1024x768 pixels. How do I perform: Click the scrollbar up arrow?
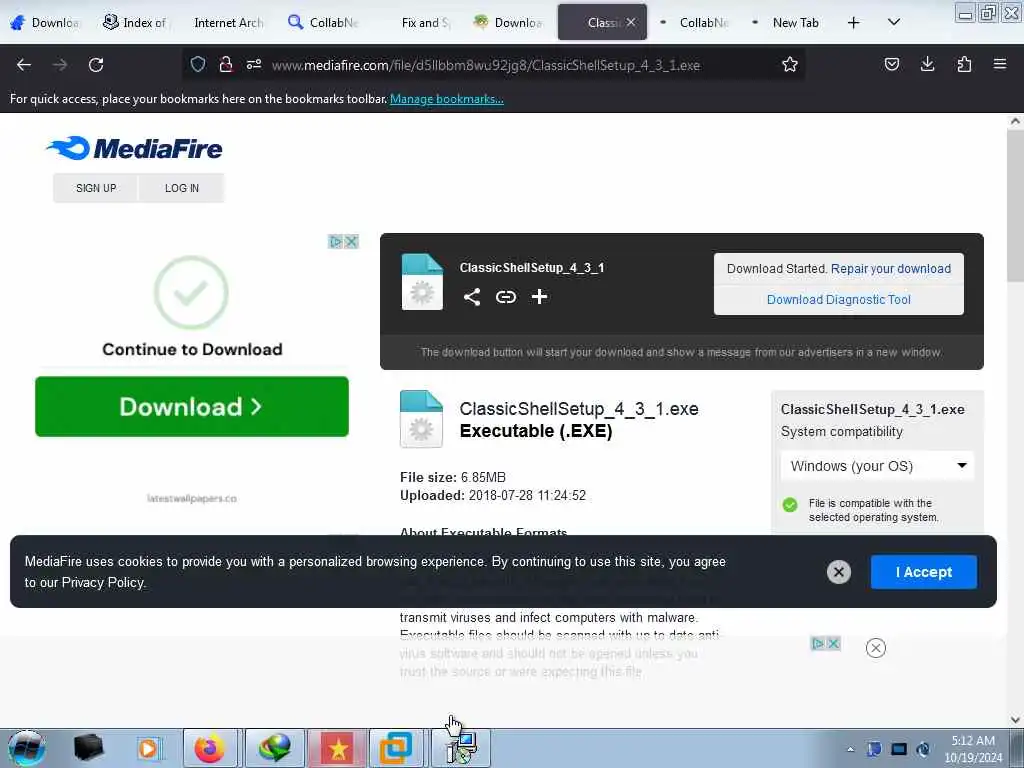[1015, 121]
